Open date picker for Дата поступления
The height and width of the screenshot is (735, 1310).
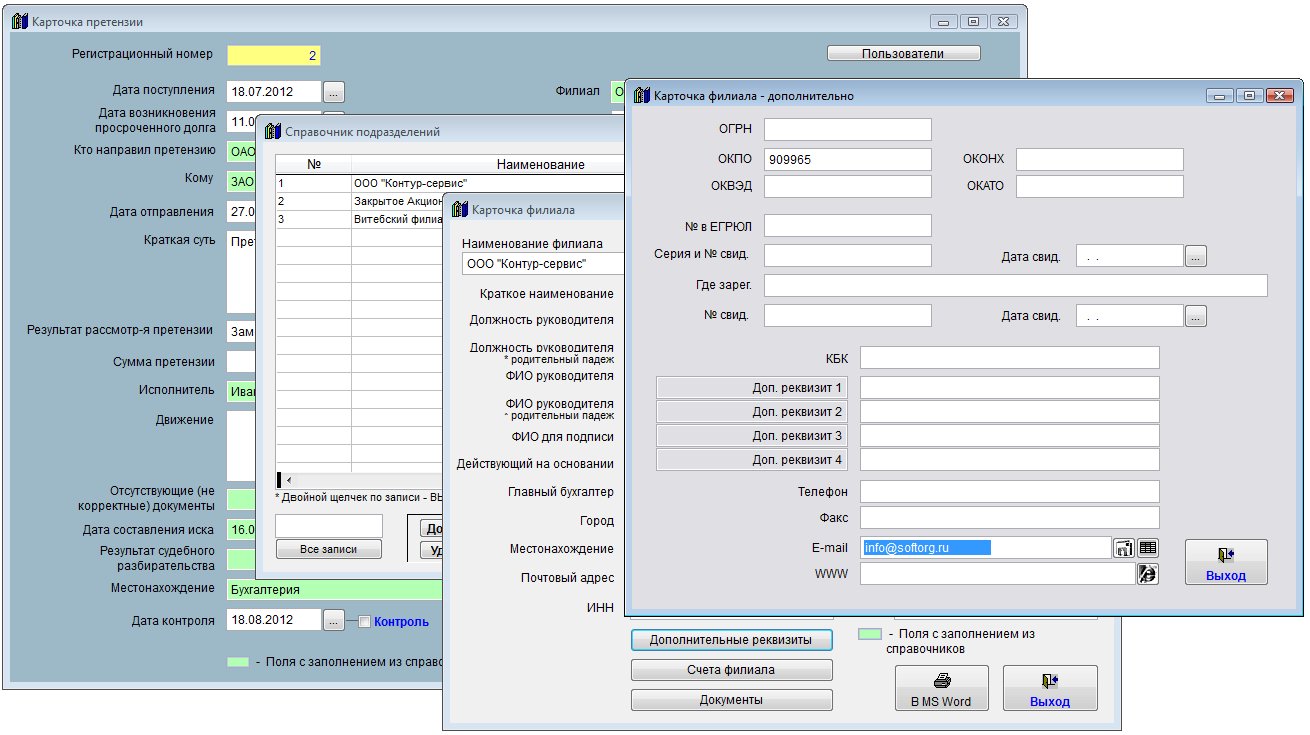click(x=334, y=91)
